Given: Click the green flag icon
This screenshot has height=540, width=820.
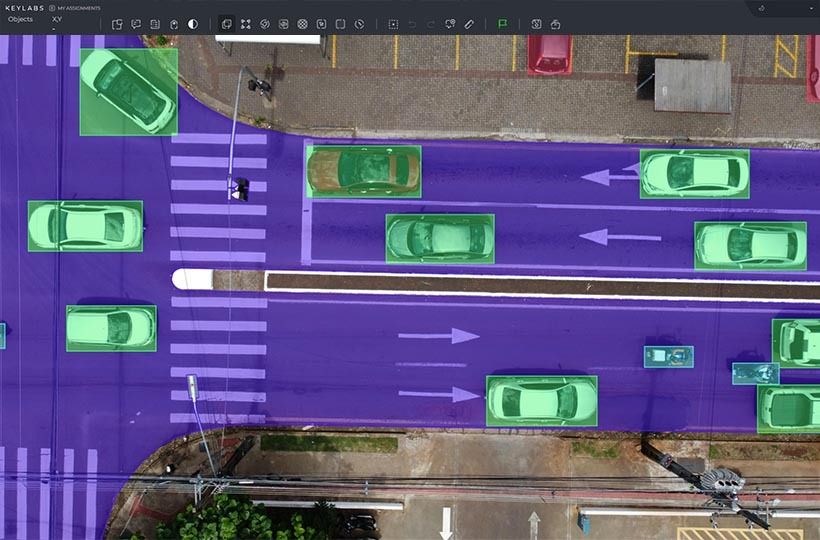Looking at the screenshot, I should [x=502, y=24].
